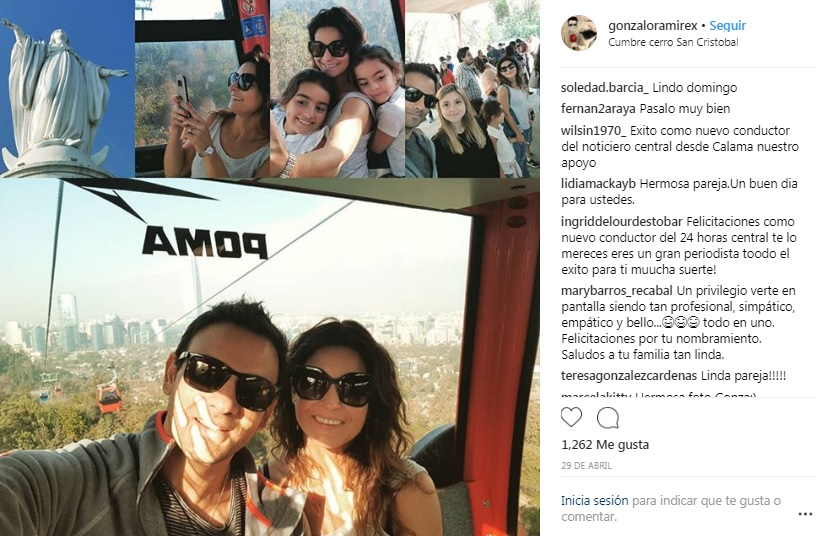Open lidiamackayb commenter profile
The width and height of the screenshot is (816, 536).
[598, 184]
